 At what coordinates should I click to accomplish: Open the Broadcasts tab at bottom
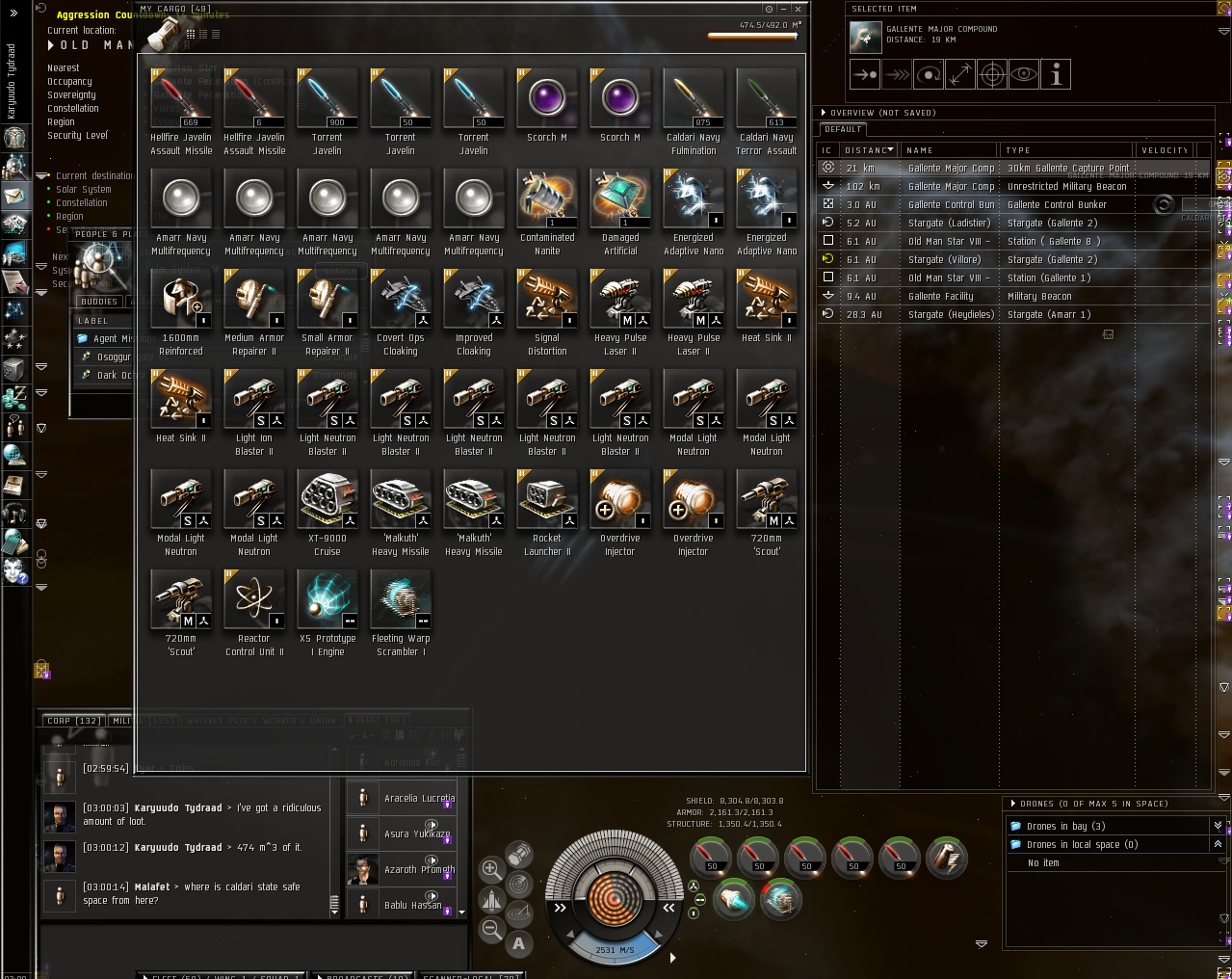[x=366, y=975]
